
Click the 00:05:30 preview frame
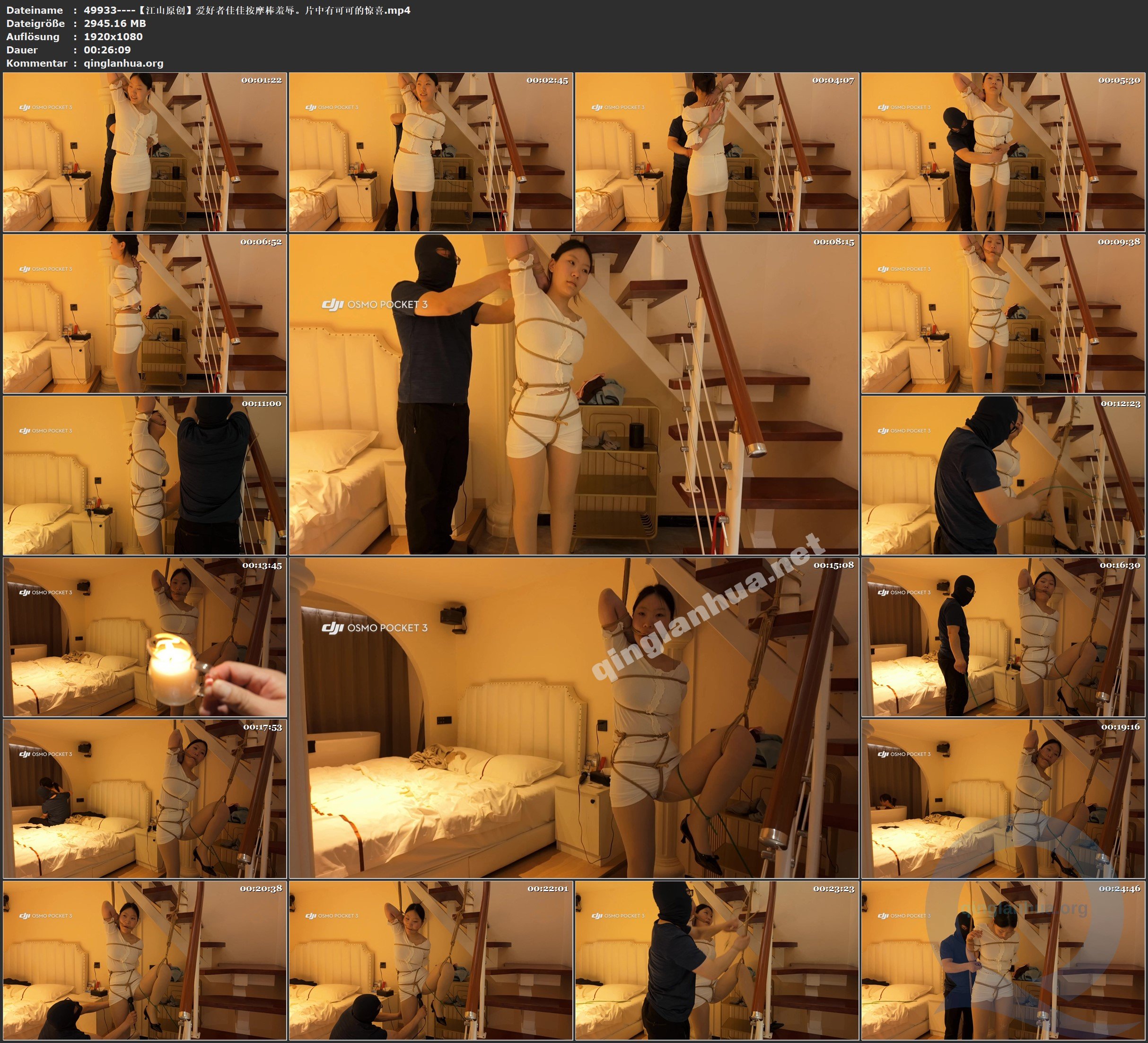[1003, 152]
